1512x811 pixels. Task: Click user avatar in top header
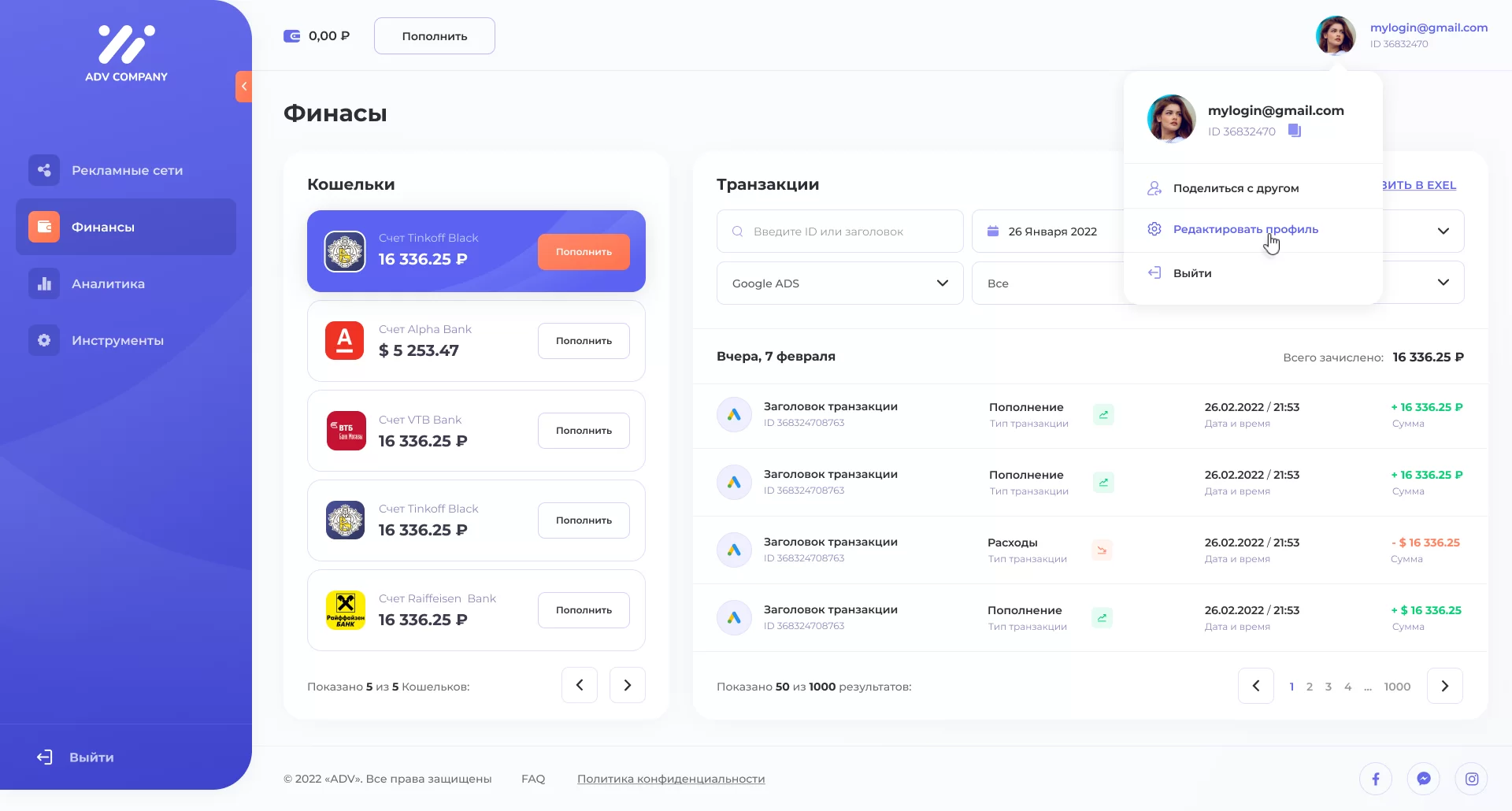pyautogui.click(x=1336, y=35)
